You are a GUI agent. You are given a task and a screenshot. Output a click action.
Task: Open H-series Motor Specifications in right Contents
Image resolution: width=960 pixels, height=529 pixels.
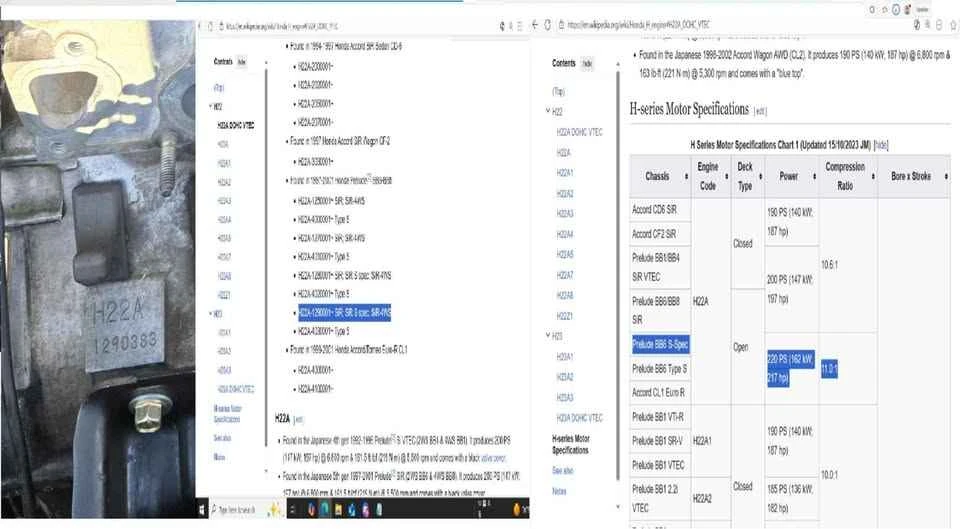(x=571, y=444)
